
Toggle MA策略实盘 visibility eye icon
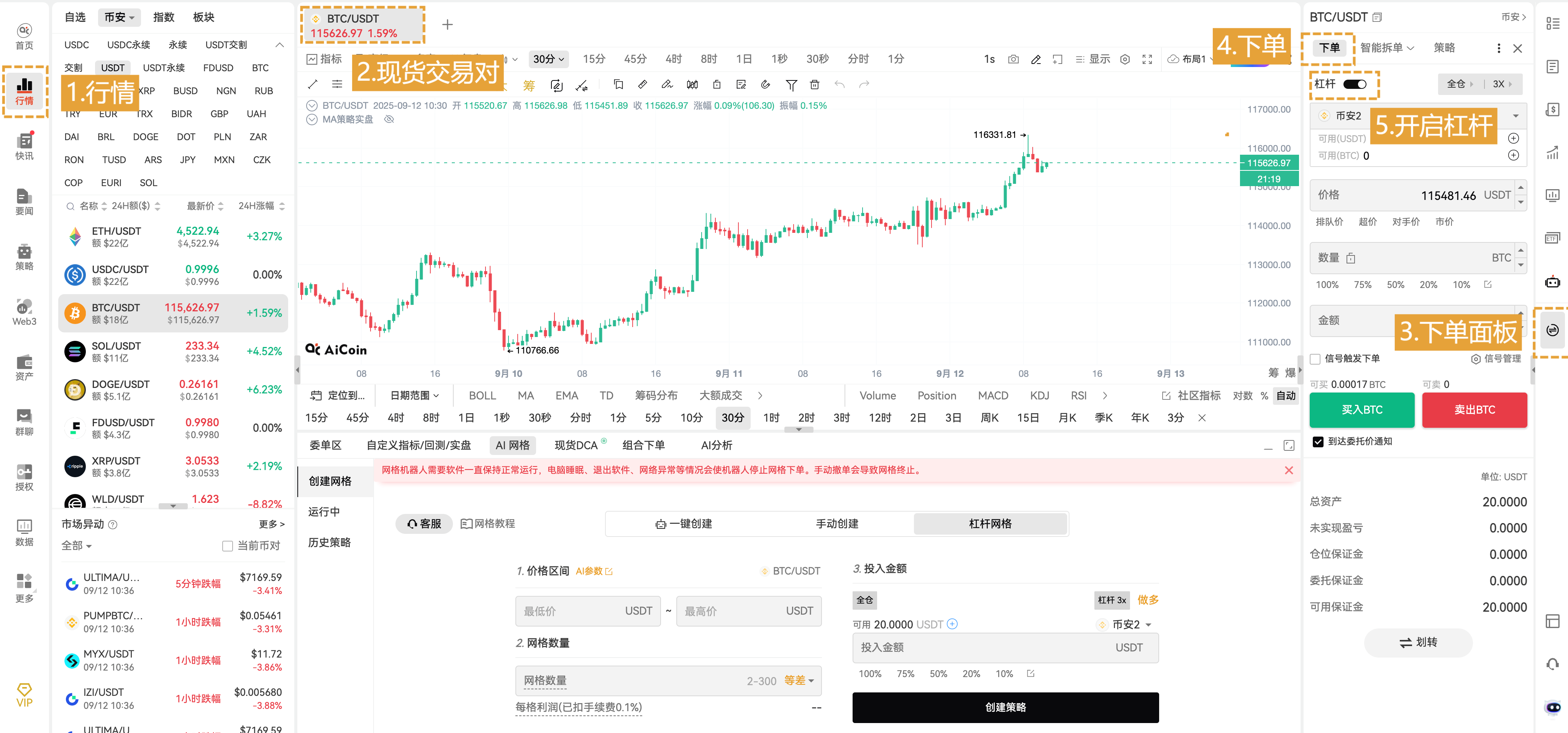click(x=389, y=119)
